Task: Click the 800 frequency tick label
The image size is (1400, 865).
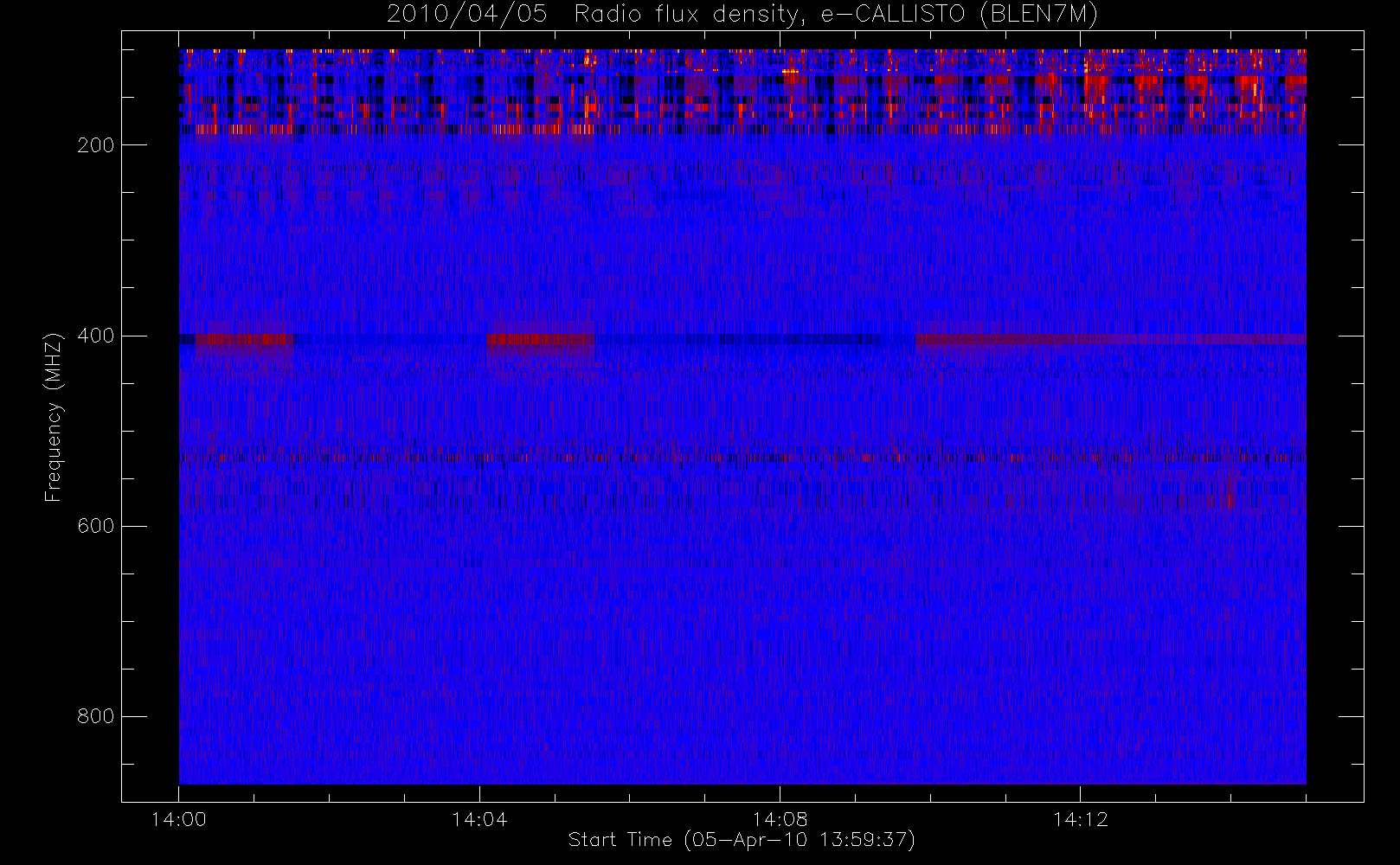Action: pos(96,716)
